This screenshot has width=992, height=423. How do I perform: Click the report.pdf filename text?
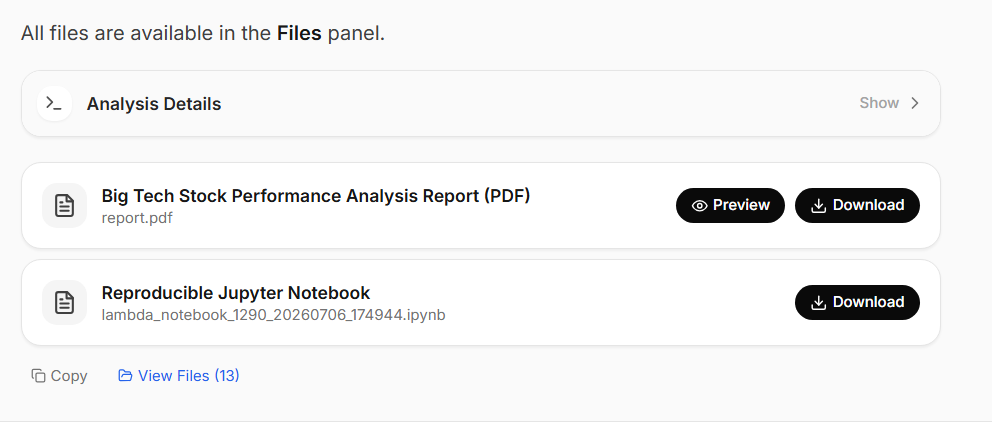[137, 218]
